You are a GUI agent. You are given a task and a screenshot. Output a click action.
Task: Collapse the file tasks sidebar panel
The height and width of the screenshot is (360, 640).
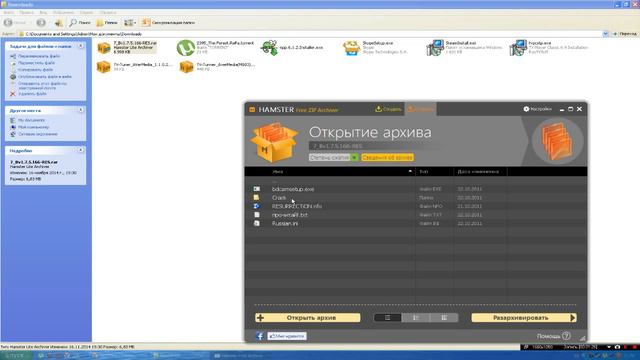[81, 46]
